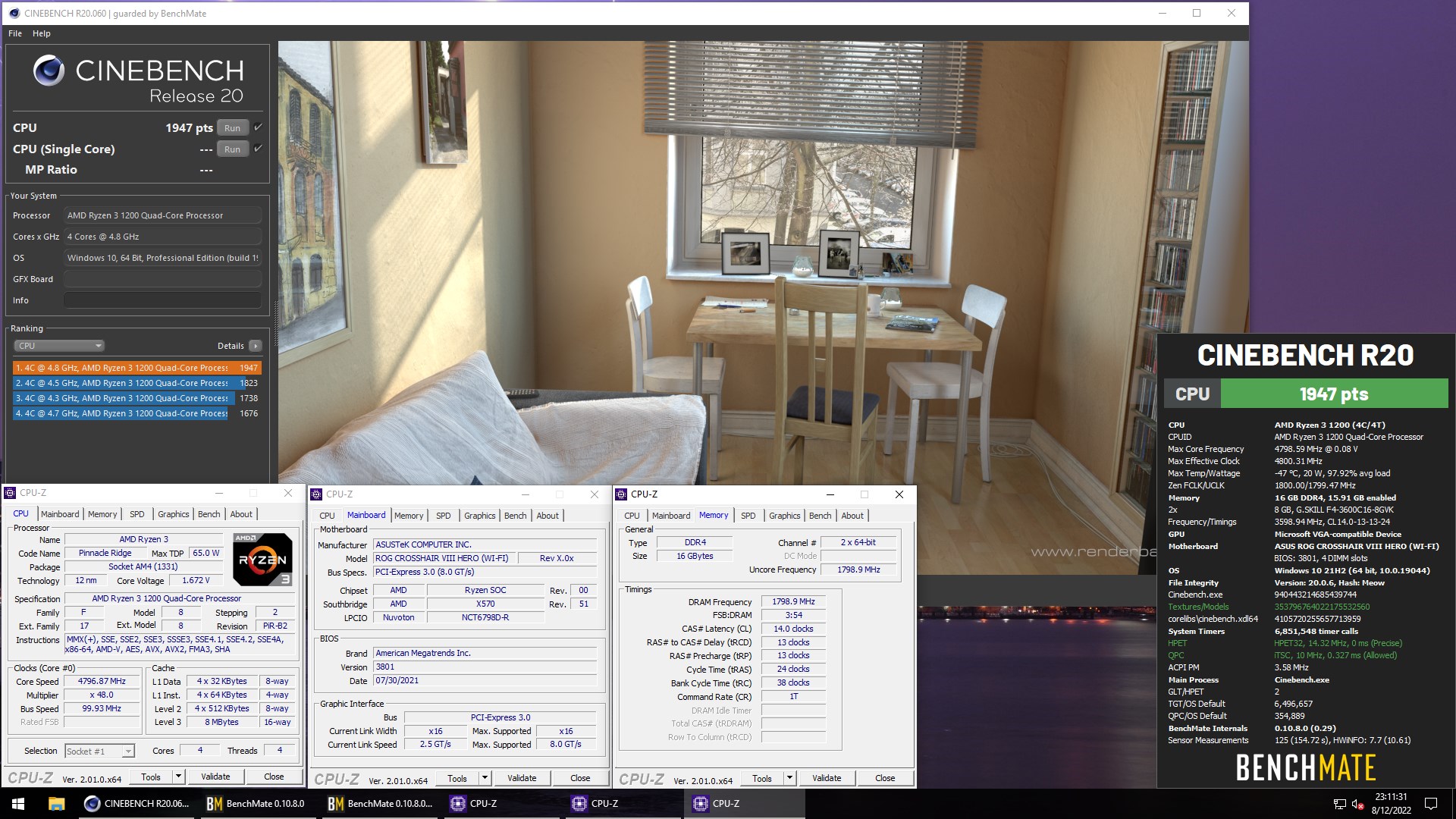Open second BenchMate 0.10.8.0 taskbar item

tap(380, 804)
